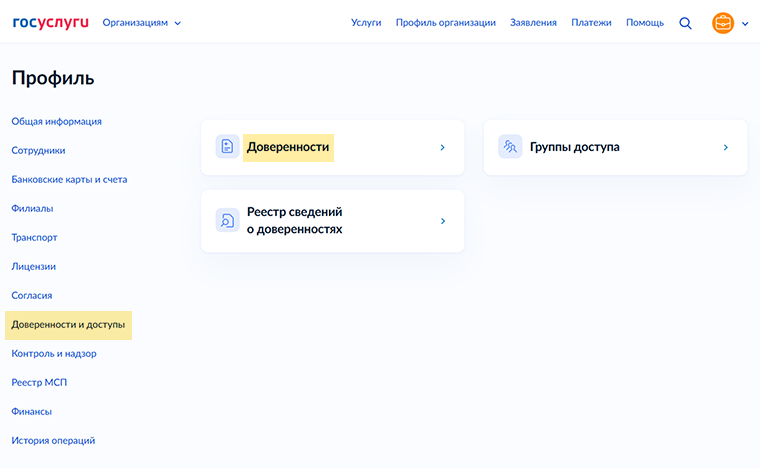760x468 pixels.
Task: Go to Финансы in the sidebar
Action: [x=32, y=412]
